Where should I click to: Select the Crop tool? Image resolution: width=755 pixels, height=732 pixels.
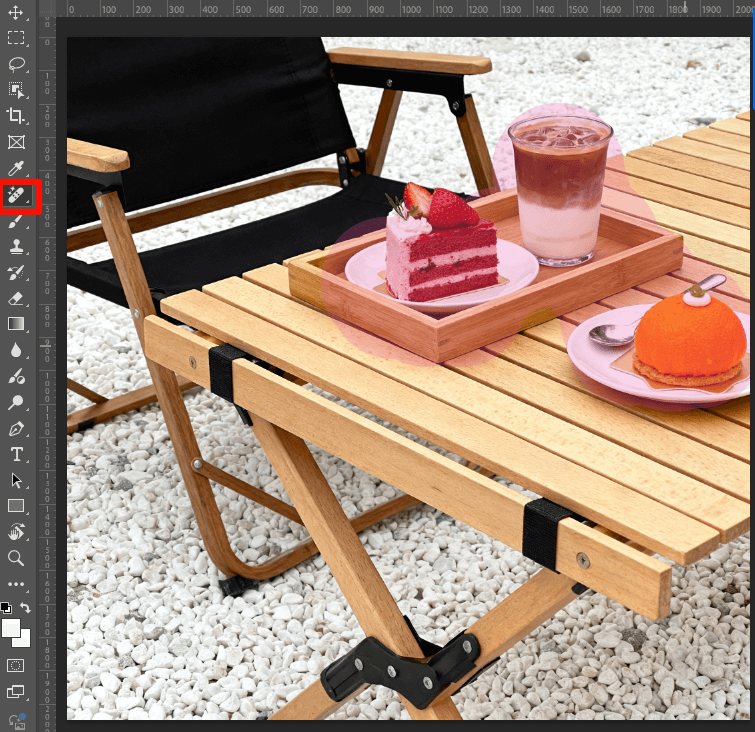coord(16,116)
